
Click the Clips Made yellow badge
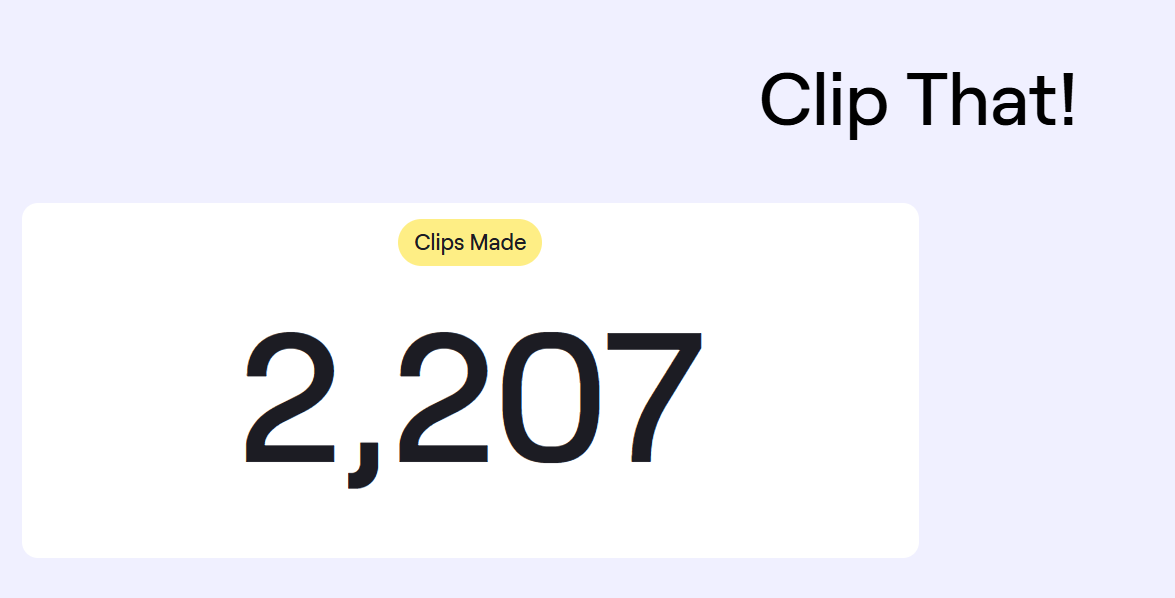470,242
